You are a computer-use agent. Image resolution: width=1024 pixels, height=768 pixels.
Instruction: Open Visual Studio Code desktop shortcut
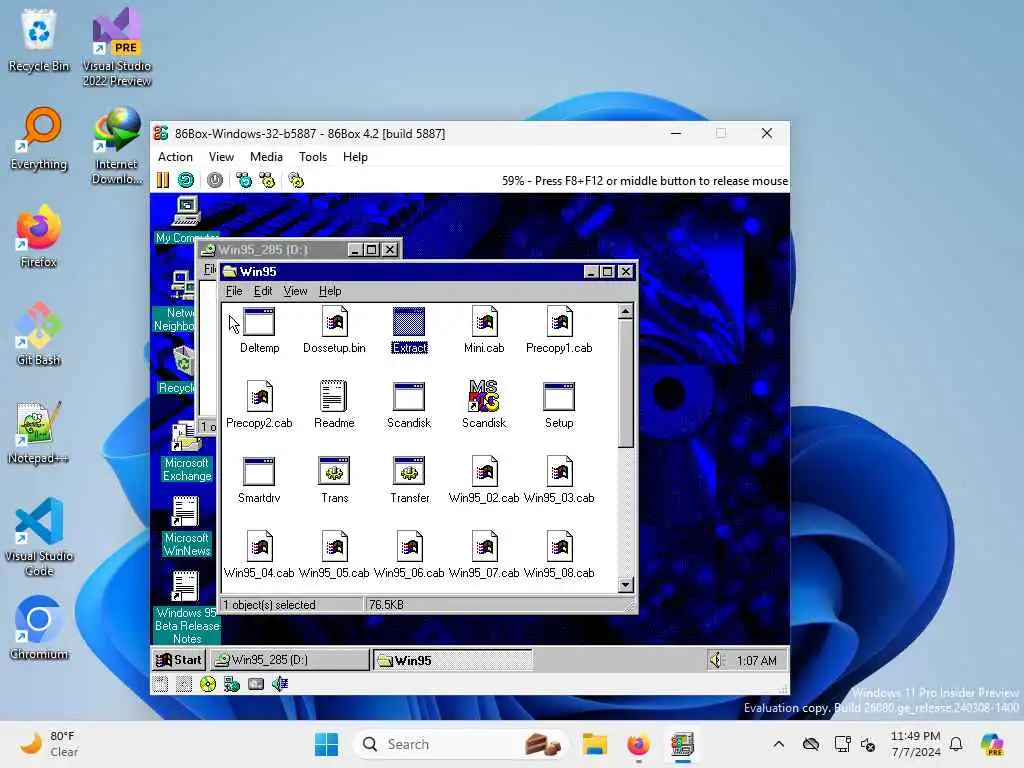tap(39, 537)
